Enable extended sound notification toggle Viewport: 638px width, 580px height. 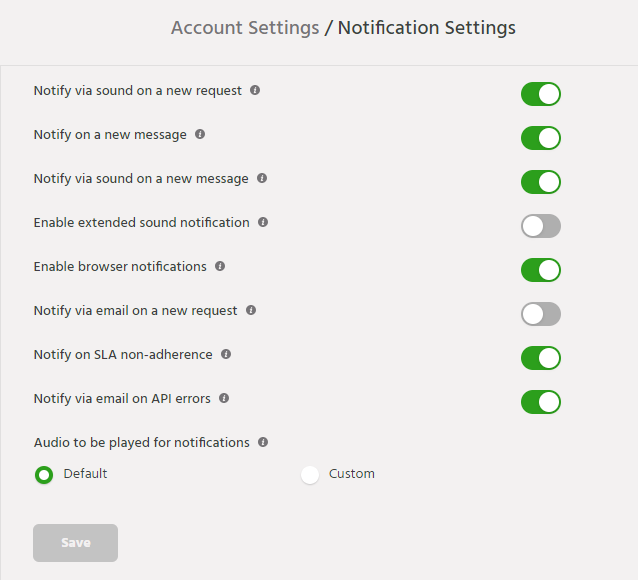pyautogui.click(x=540, y=226)
